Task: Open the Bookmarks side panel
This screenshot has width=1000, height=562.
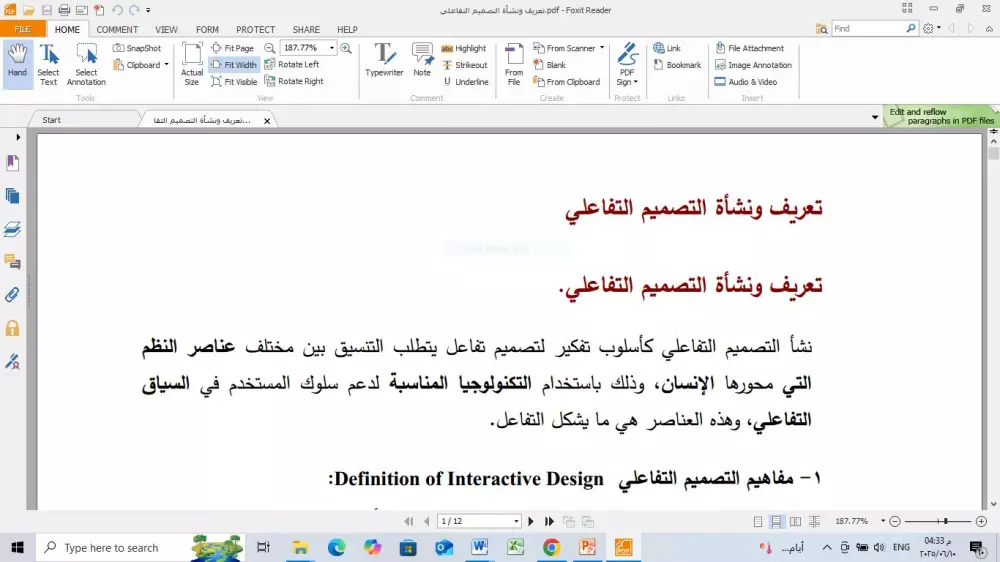Action: click(12, 163)
